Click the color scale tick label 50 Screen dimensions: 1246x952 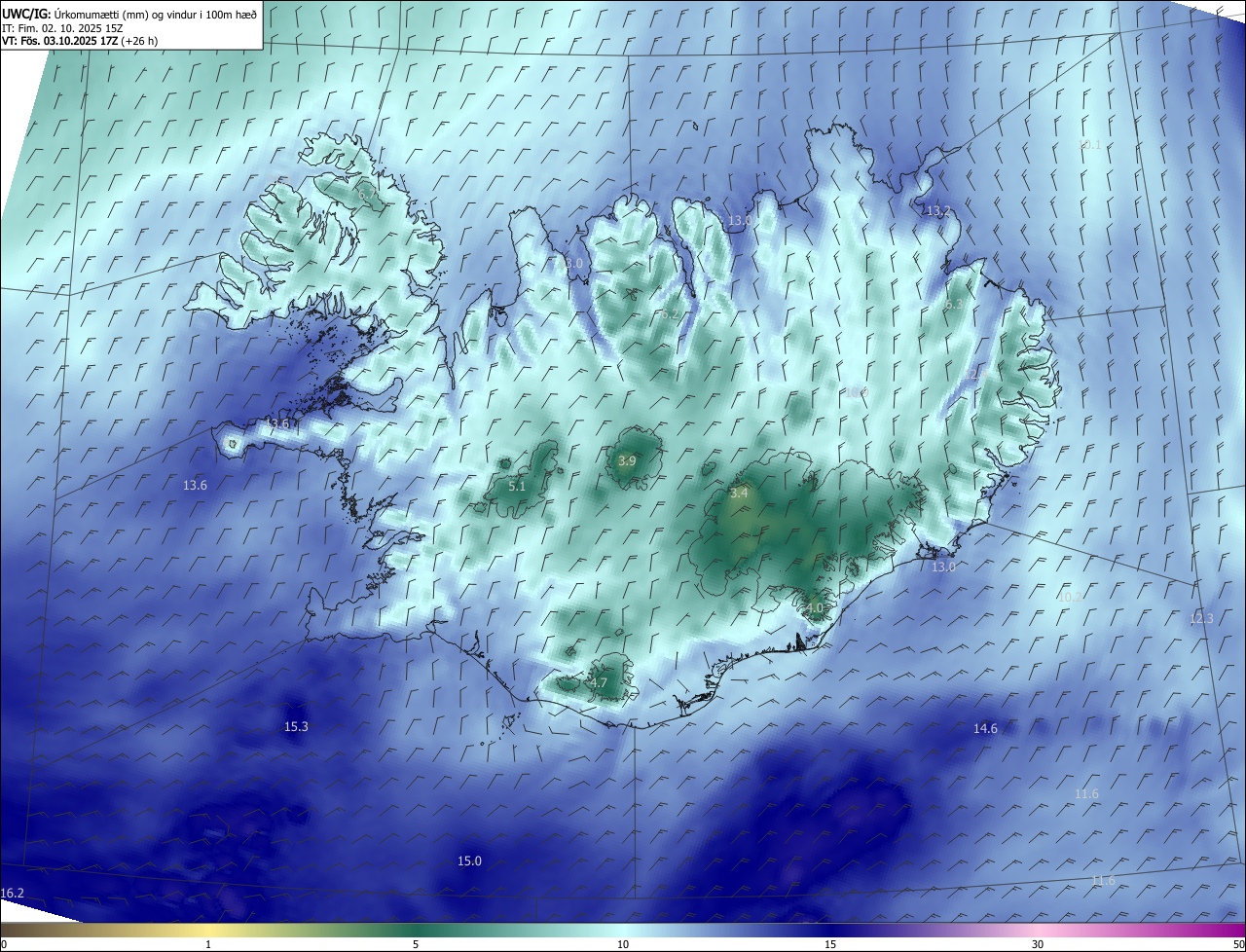pos(1238,945)
